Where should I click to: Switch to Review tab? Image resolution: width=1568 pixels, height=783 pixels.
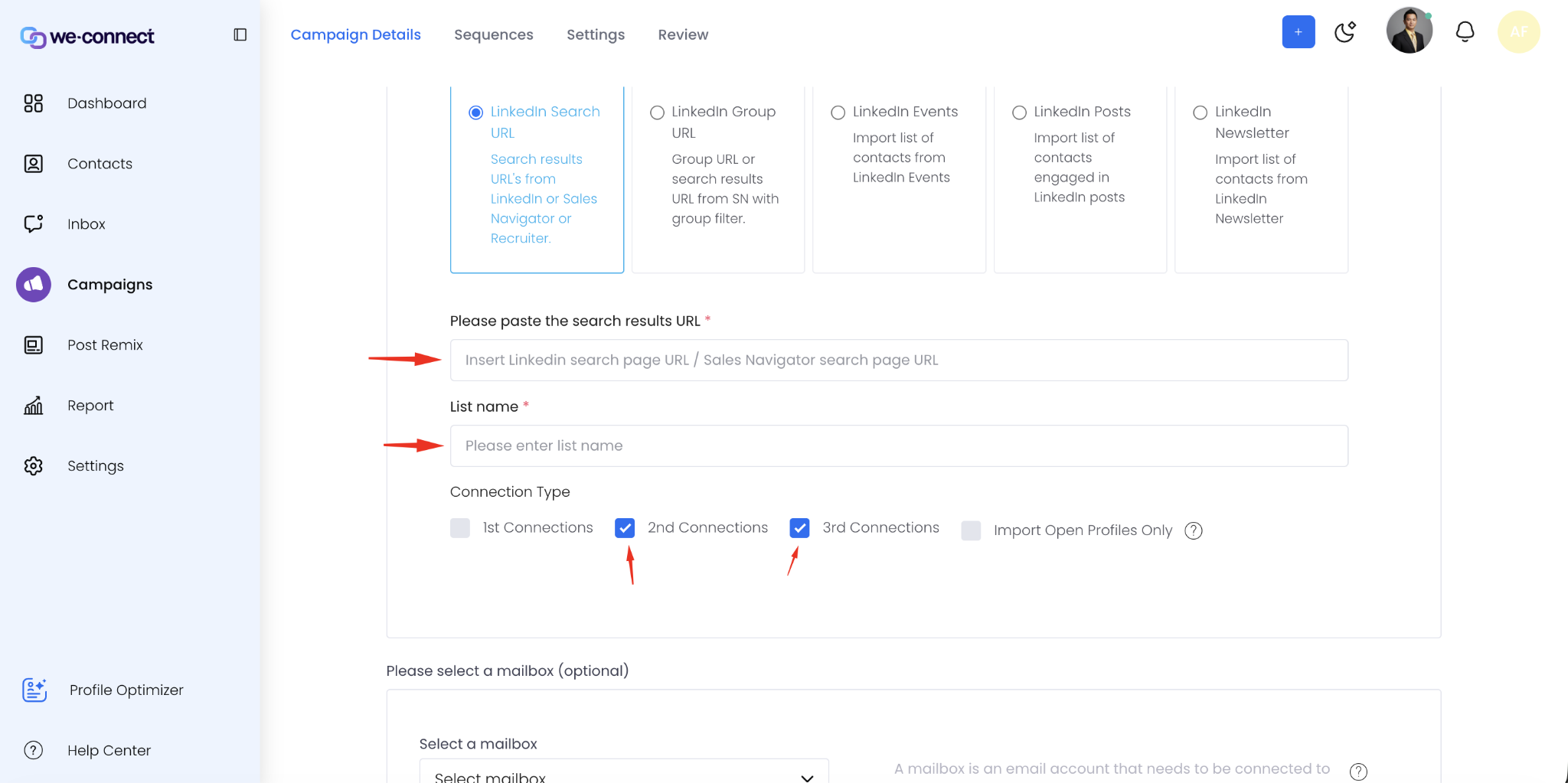(683, 34)
